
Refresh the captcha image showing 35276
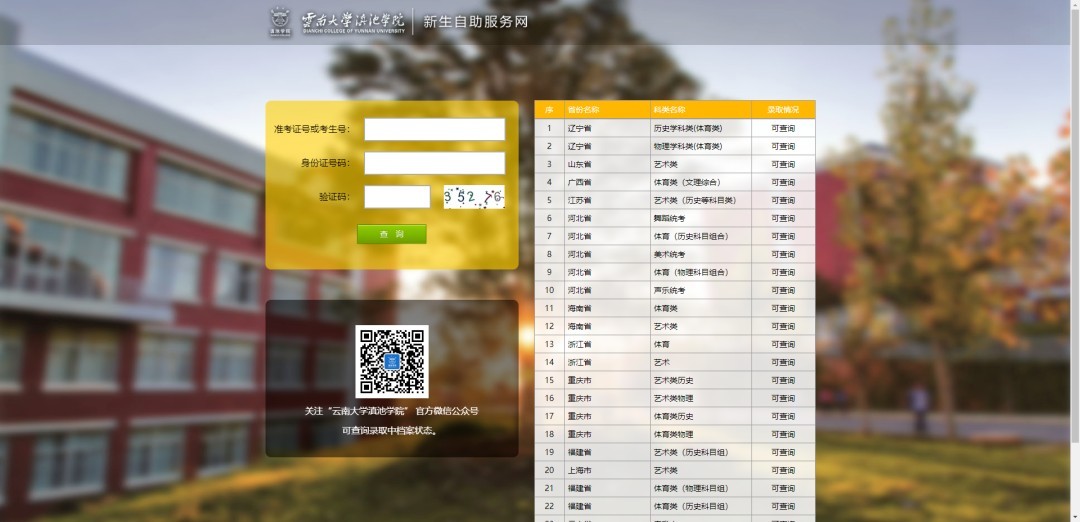[x=474, y=197]
